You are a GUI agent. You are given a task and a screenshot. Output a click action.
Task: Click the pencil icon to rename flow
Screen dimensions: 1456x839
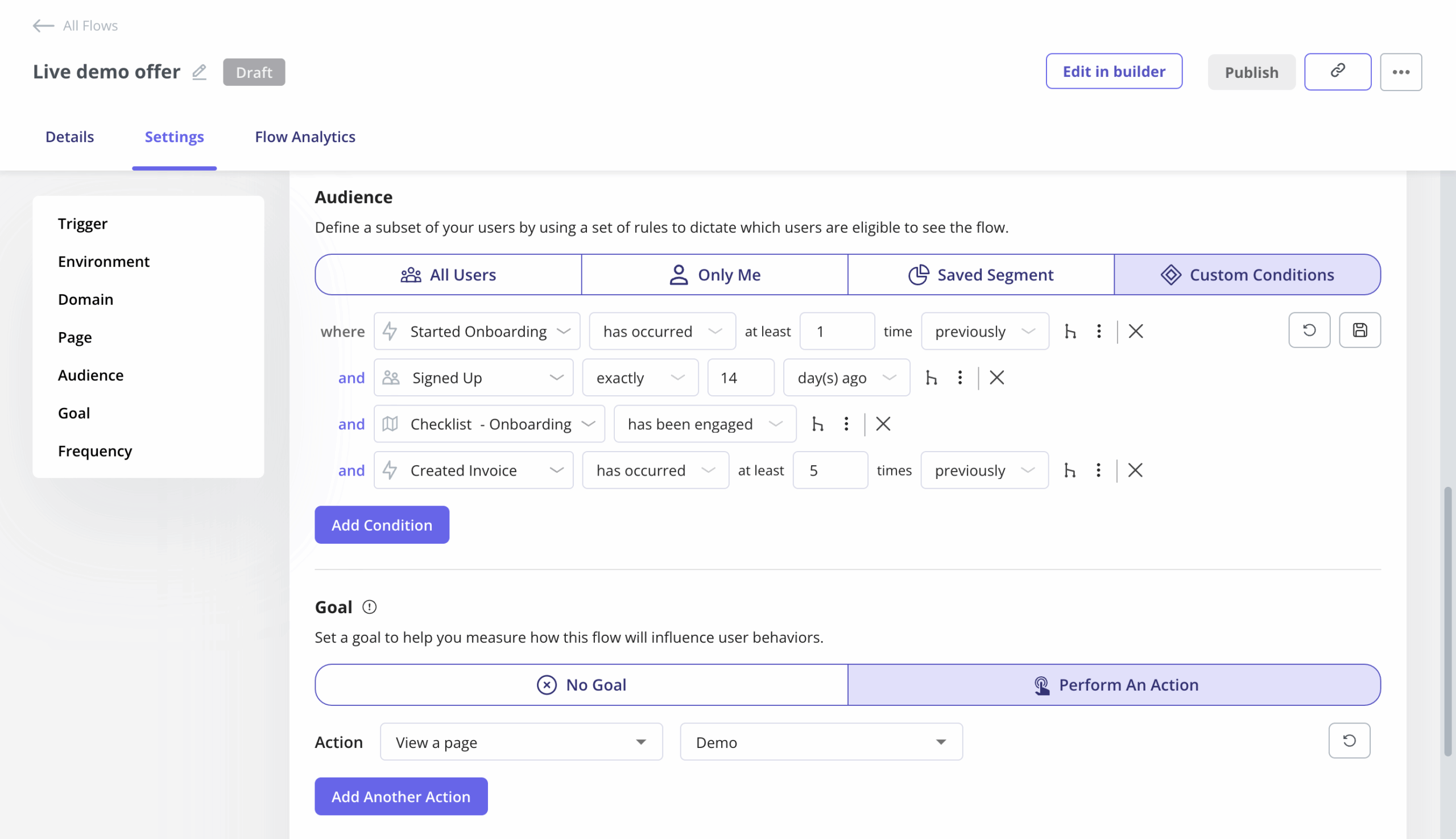(x=200, y=72)
